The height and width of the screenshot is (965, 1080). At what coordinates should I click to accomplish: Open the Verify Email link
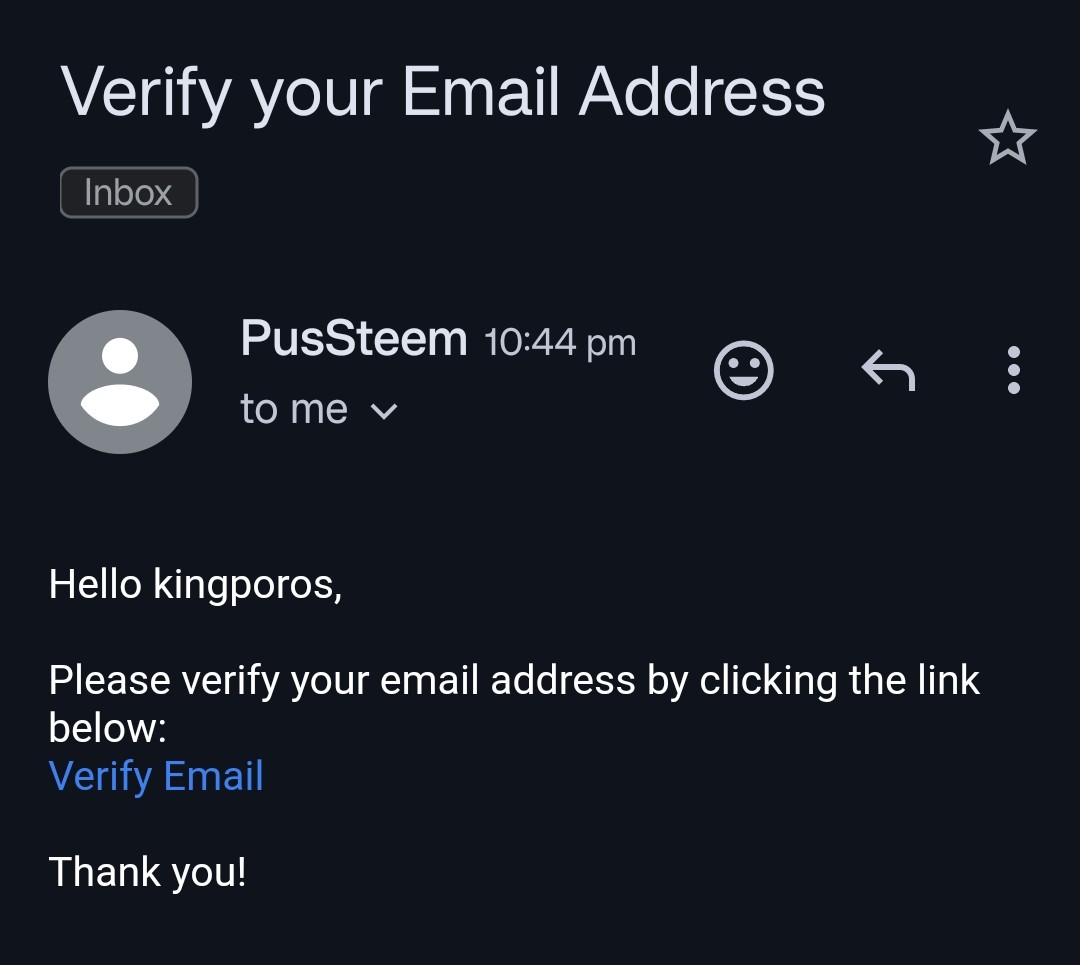pyautogui.click(x=156, y=776)
